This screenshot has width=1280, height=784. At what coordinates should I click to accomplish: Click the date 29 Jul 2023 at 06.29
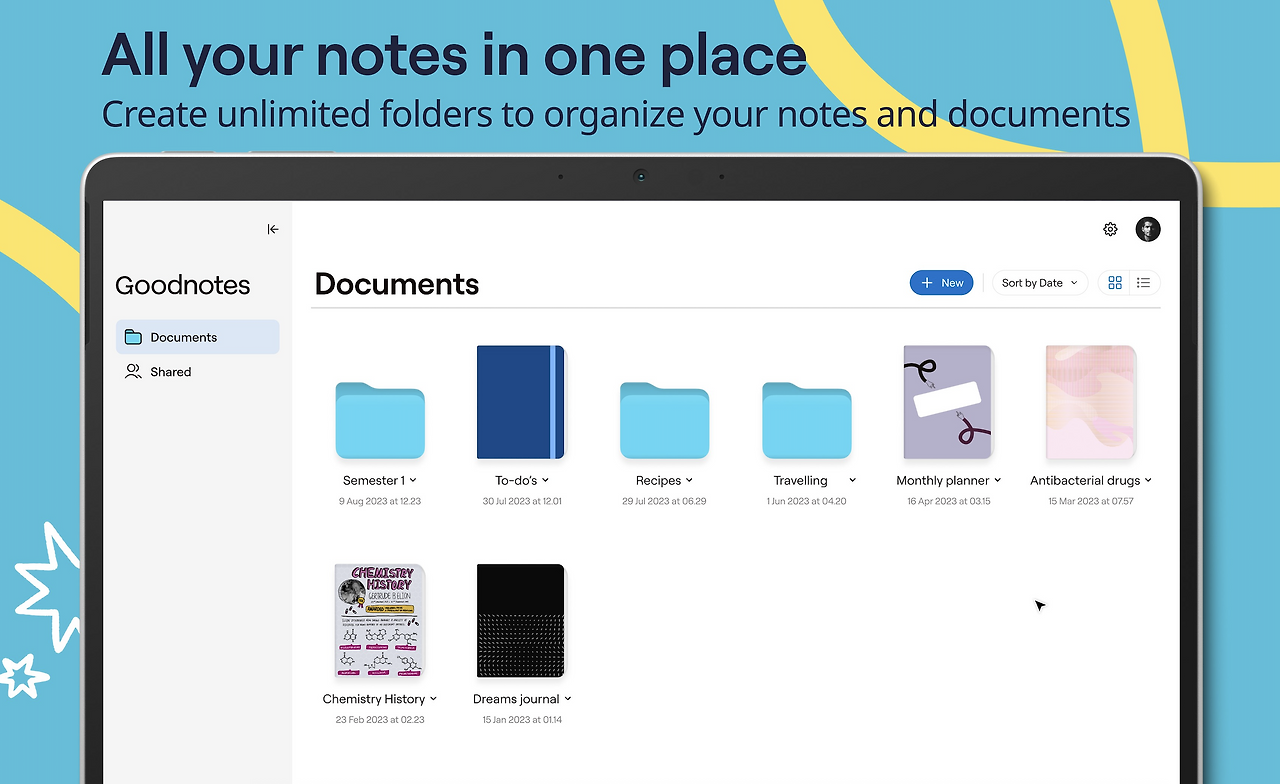[x=664, y=501]
